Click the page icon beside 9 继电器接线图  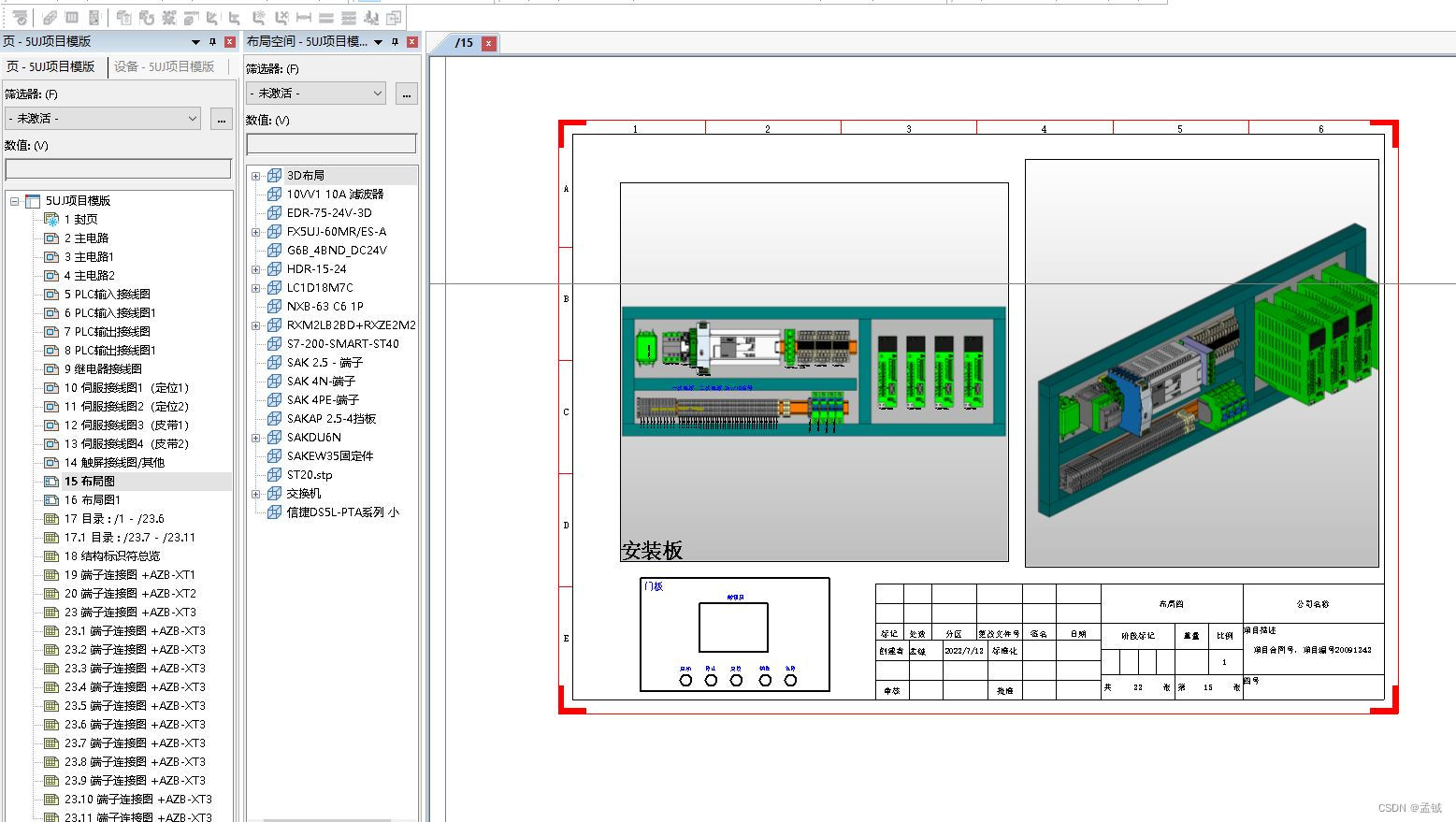pos(51,368)
